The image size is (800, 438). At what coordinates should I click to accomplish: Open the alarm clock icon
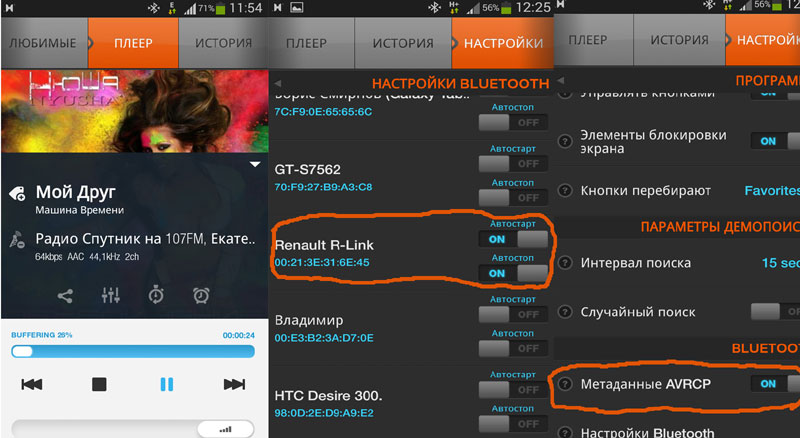(201, 295)
